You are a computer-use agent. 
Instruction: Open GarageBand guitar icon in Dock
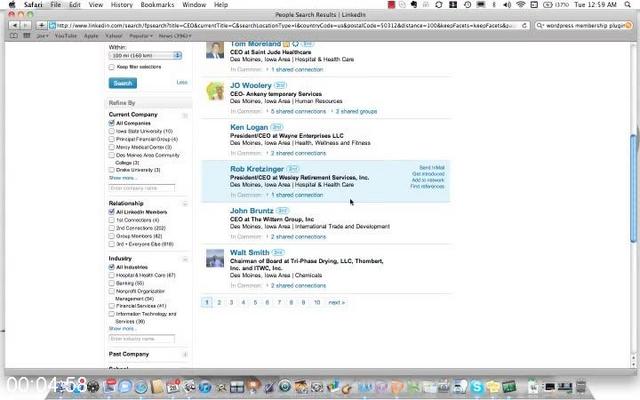(348, 387)
